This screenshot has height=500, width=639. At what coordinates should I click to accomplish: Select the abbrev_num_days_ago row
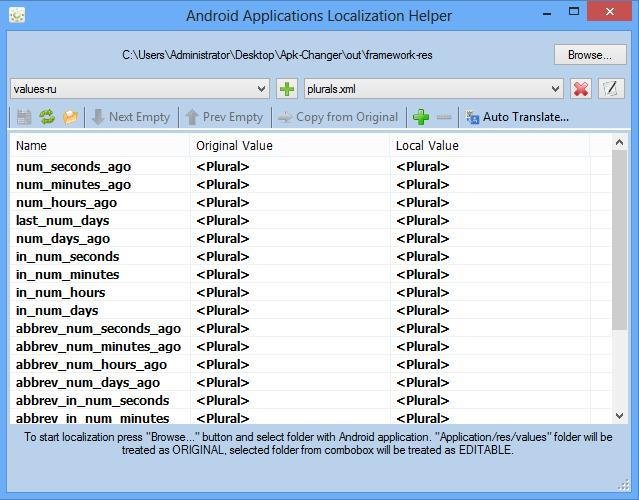click(311, 382)
